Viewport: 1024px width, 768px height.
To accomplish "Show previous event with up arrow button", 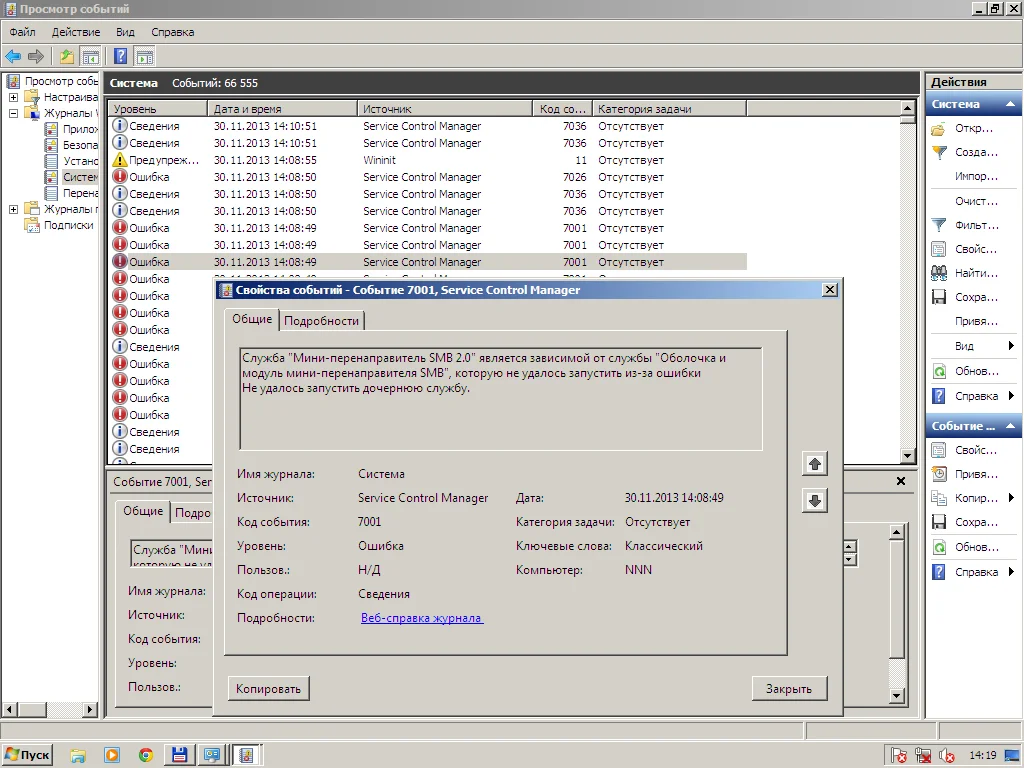I will [x=815, y=464].
